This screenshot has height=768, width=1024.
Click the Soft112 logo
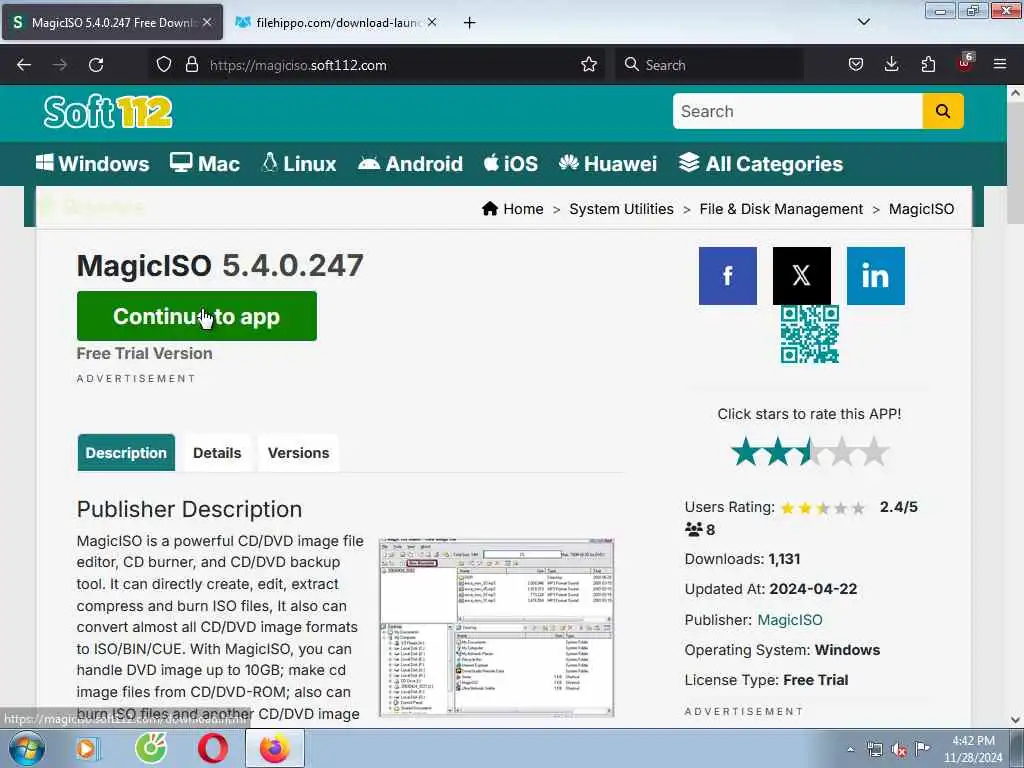coord(108,112)
